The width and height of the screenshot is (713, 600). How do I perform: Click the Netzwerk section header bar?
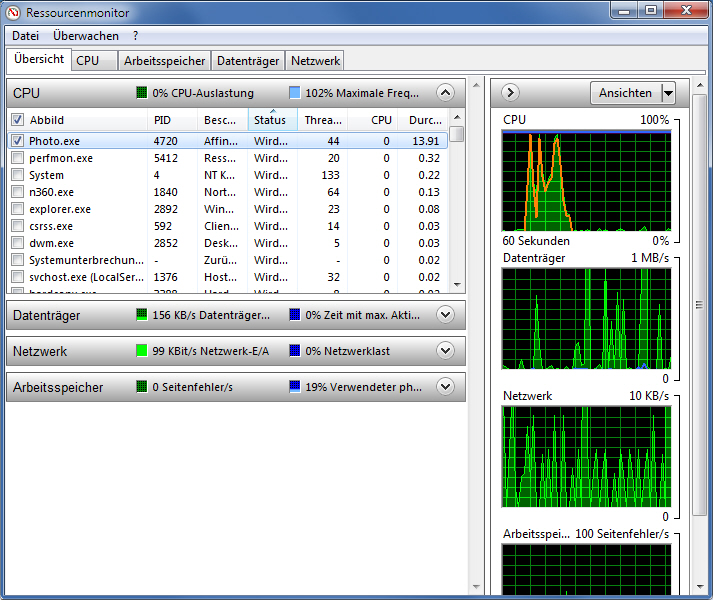click(x=236, y=351)
